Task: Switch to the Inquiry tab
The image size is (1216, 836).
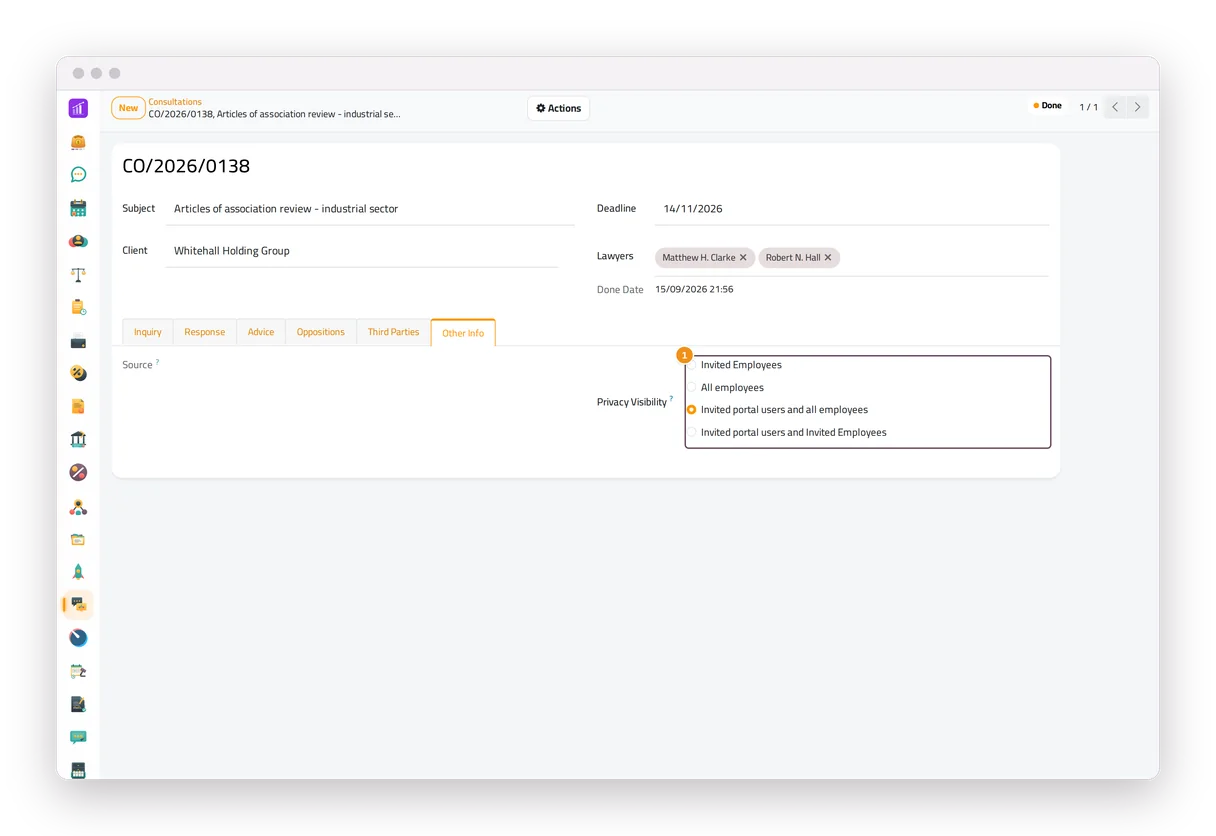Action: [148, 332]
